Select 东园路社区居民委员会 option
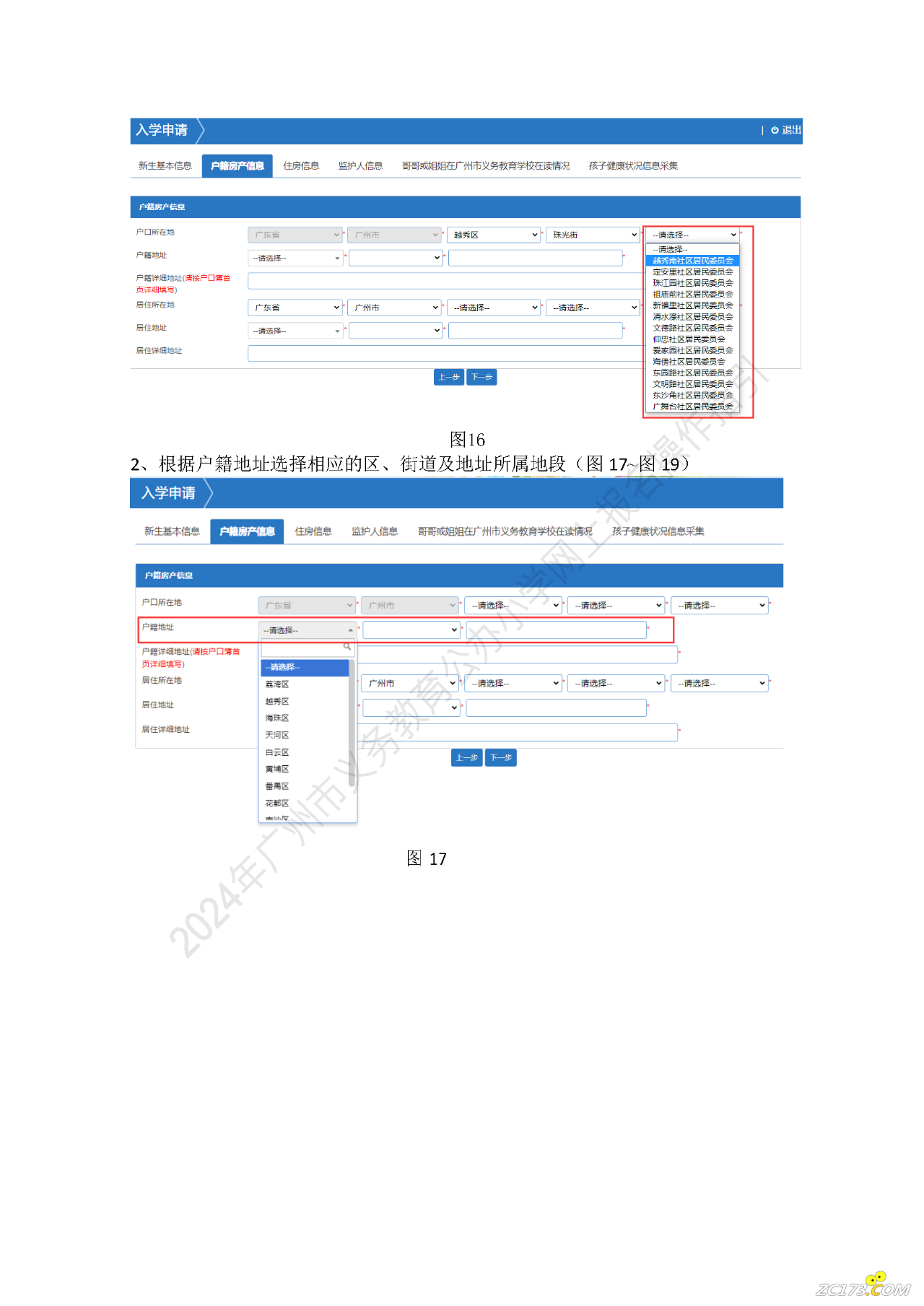This screenshot has height=1306, width=924. (692, 373)
